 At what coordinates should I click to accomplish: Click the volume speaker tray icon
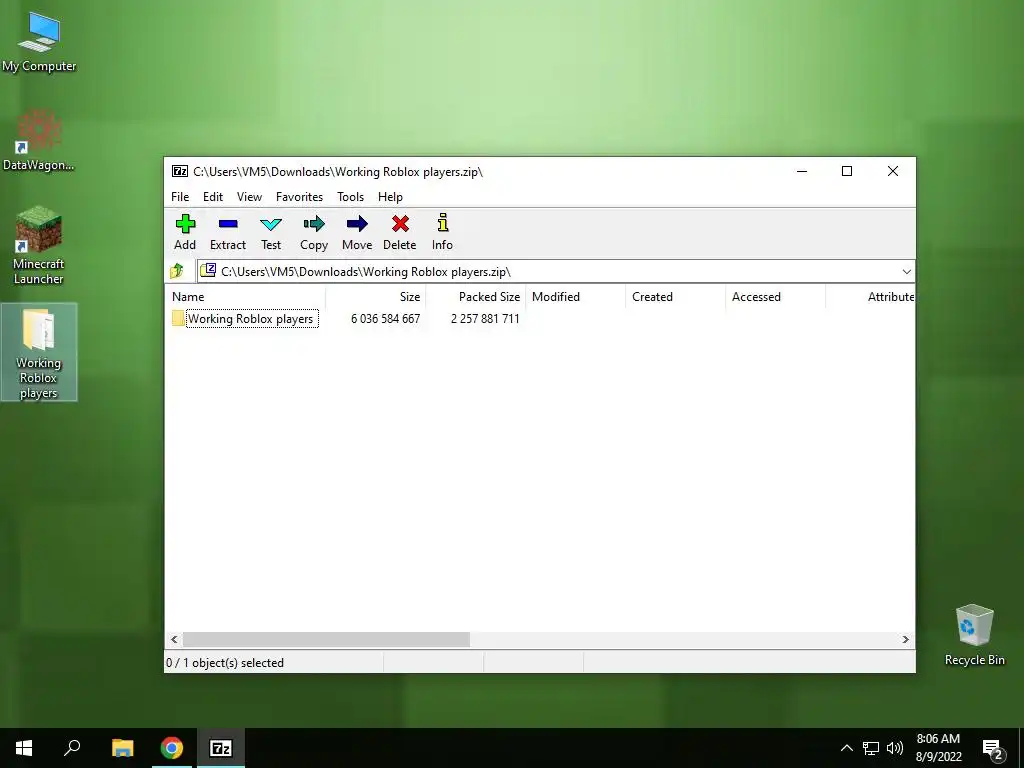(x=895, y=748)
